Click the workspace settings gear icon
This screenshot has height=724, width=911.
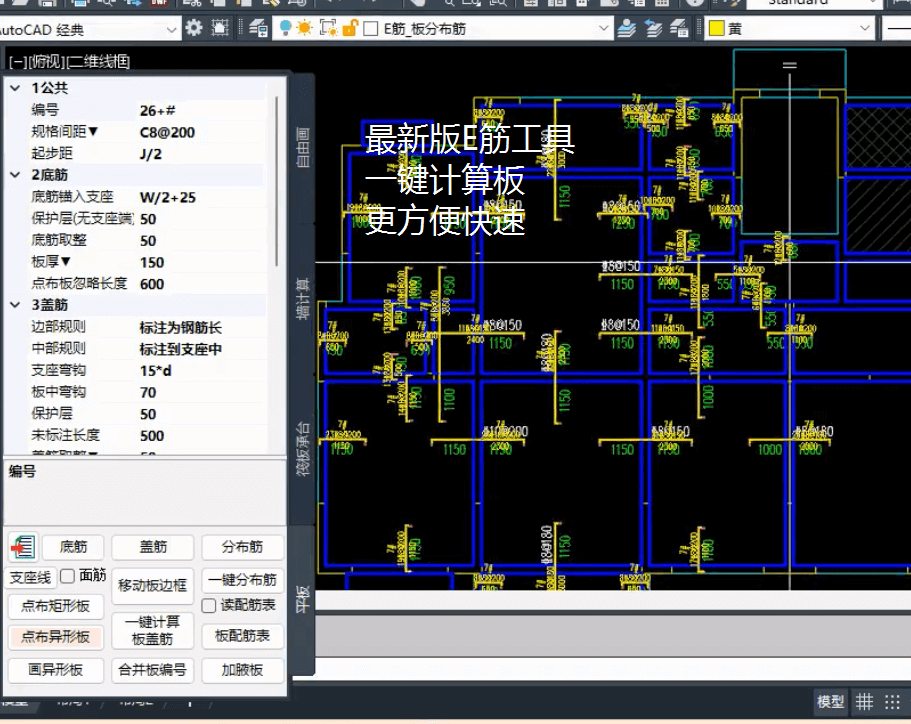pyautogui.click(x=194, y=29)
